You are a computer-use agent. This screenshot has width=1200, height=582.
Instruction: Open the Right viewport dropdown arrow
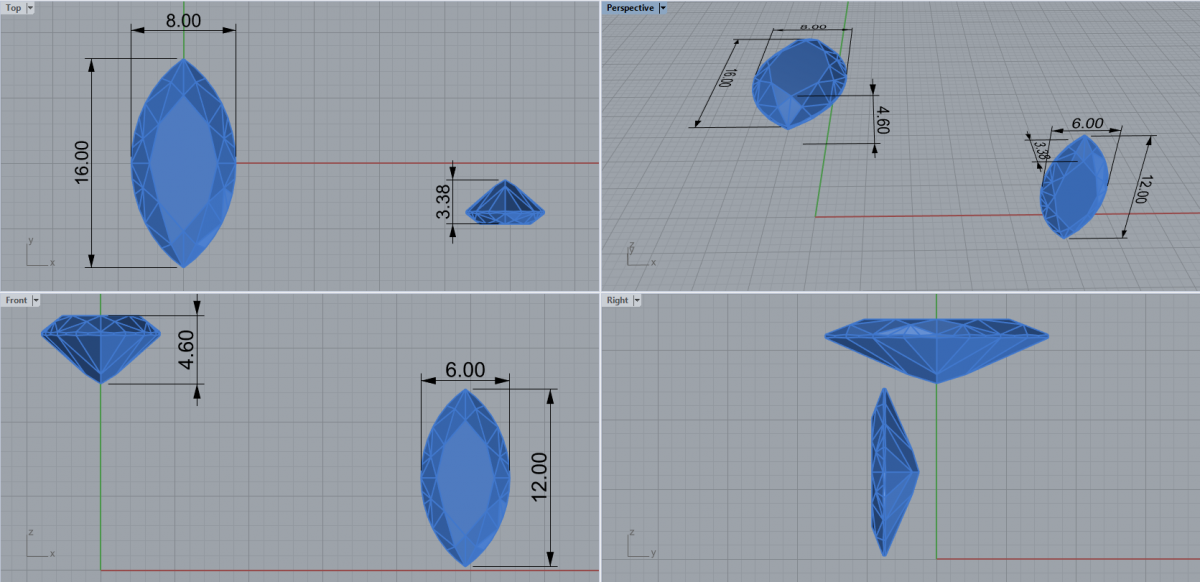636,300
